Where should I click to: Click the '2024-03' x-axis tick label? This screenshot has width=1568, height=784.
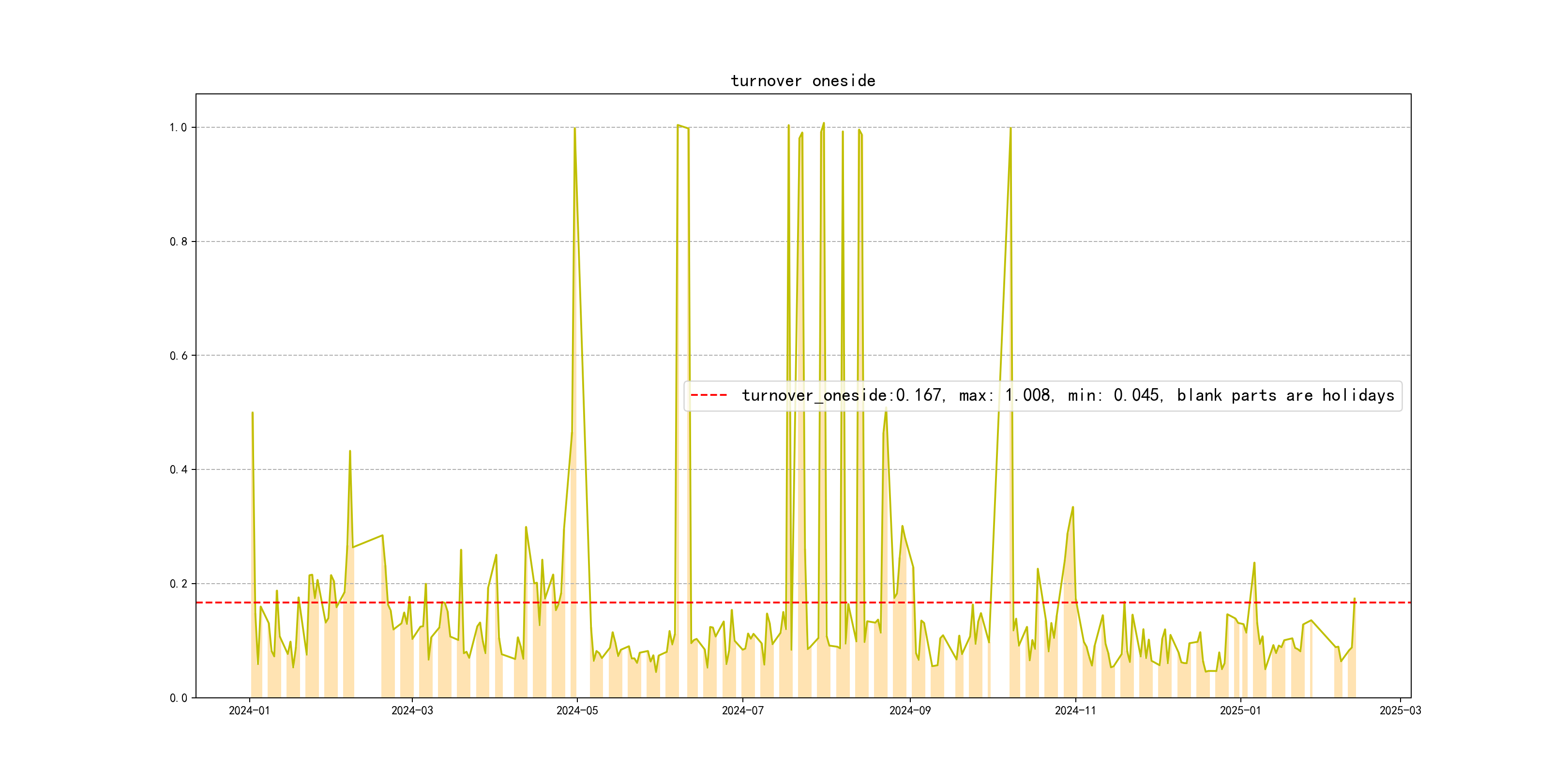[412, 710]
